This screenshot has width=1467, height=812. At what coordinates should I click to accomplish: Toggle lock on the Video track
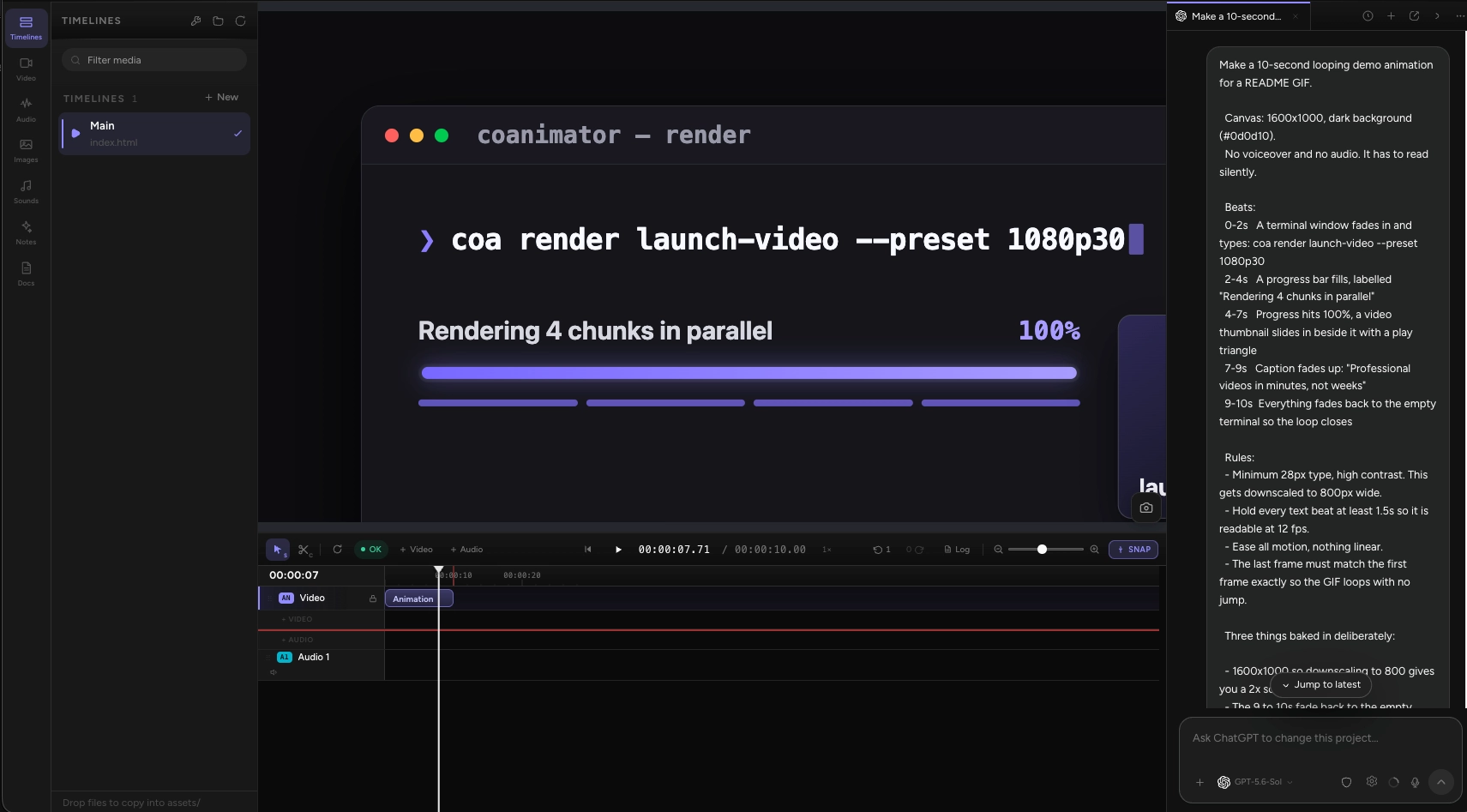[373, 598]
